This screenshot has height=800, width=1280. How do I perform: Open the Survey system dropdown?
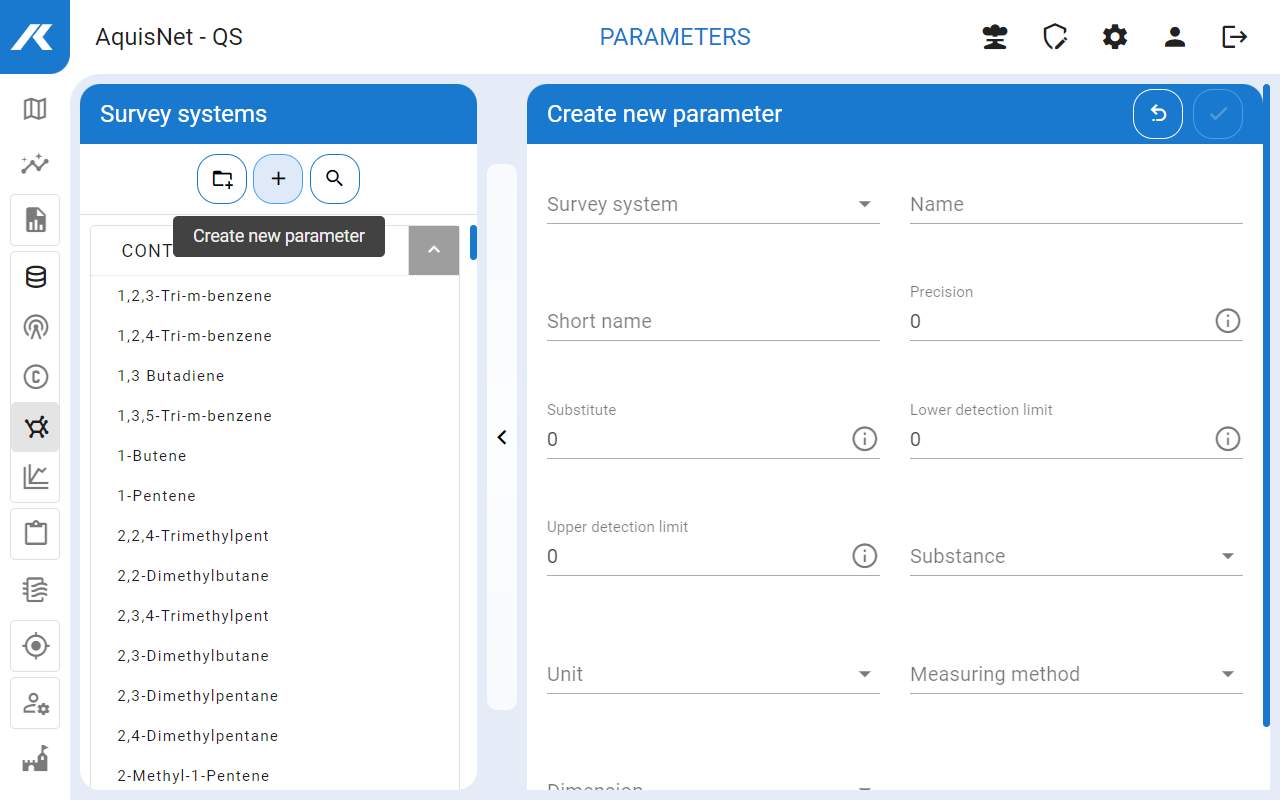(x=712, y=205)
